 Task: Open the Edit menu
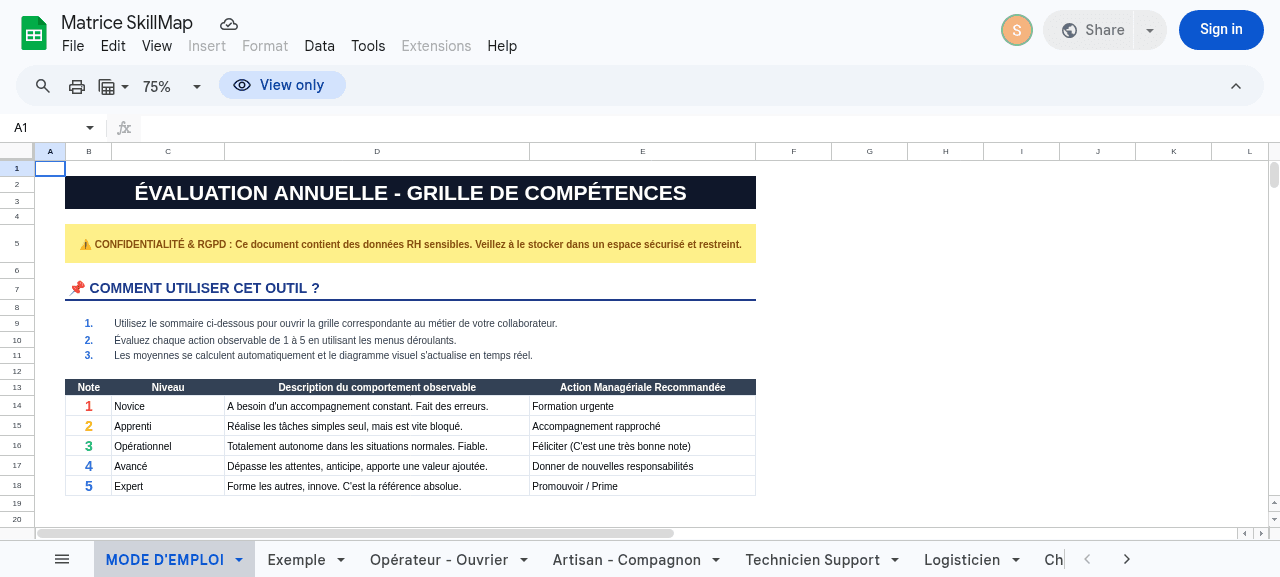(x=113, y=46)
